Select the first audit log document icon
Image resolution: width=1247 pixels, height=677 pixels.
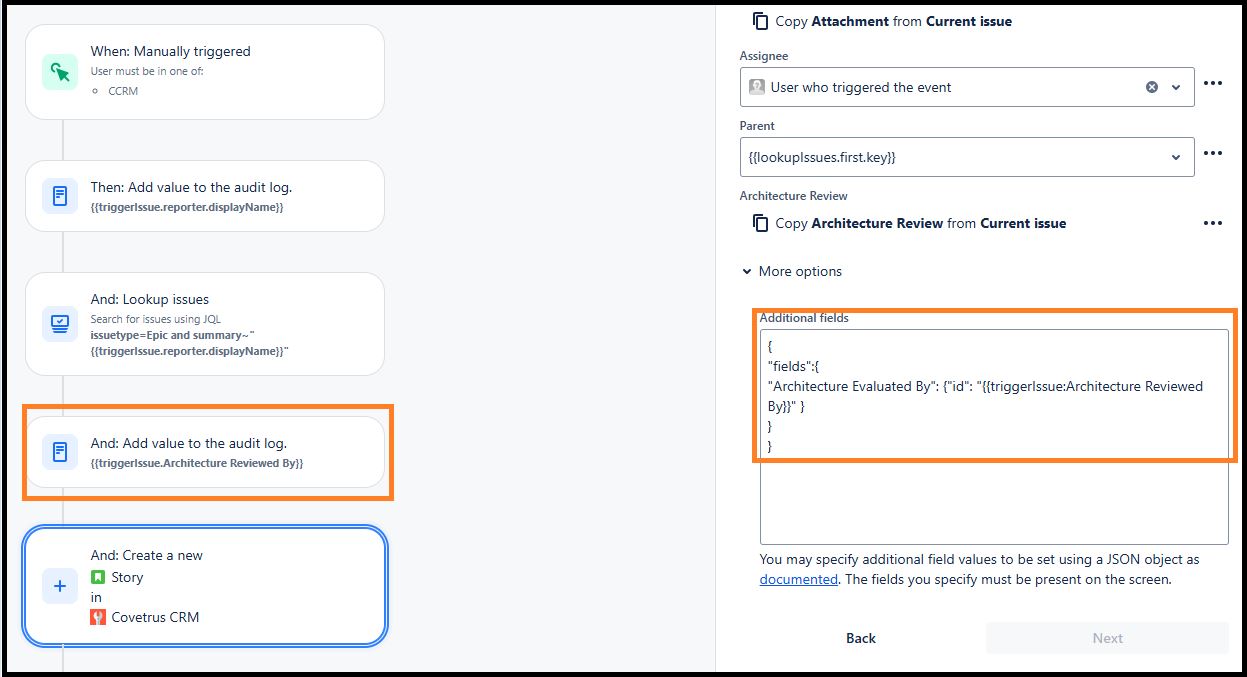[x=60, y=196]
